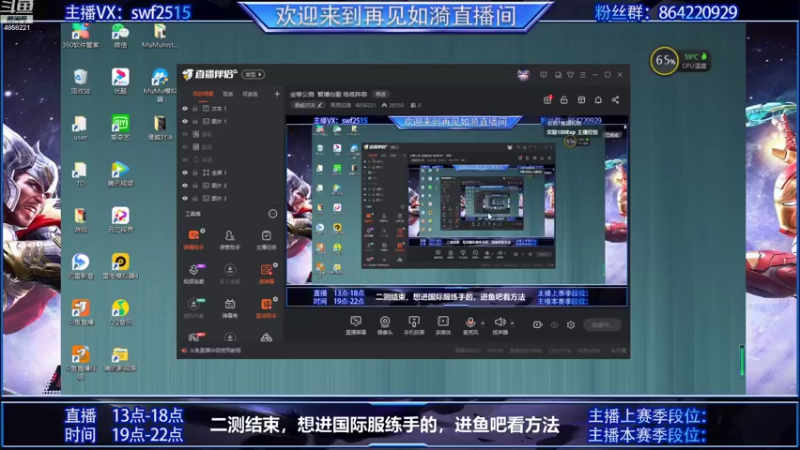Screen dimensions: 800x450
Task: Open 微信 WeChat desktop shortcut
Action: (x=120, y=36)
